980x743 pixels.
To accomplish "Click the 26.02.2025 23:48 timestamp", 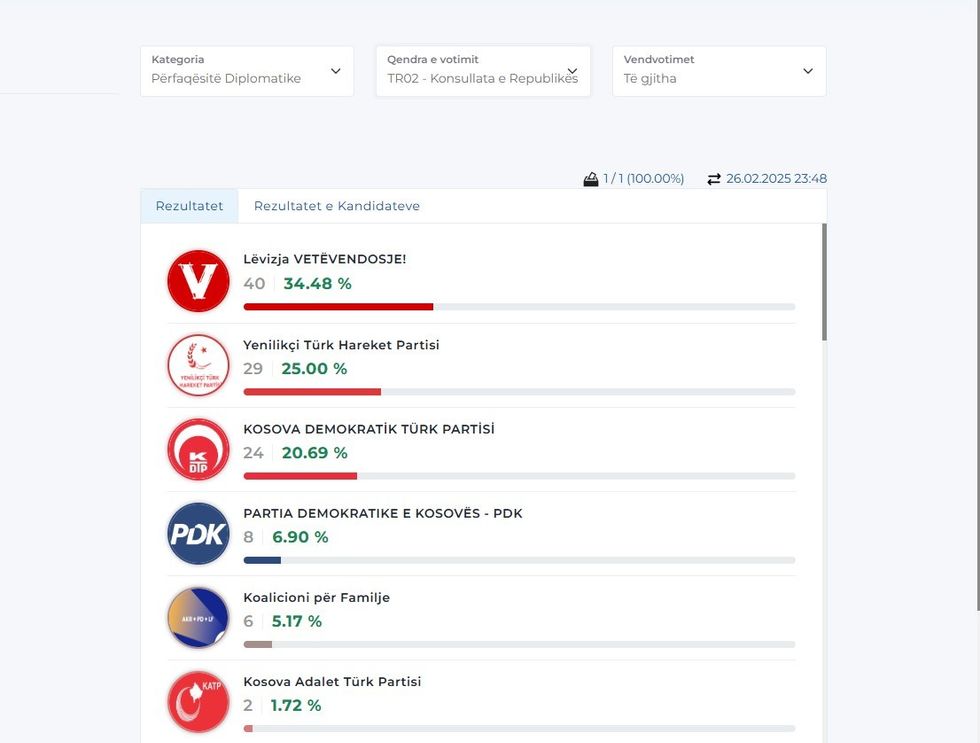I will 776,179.
